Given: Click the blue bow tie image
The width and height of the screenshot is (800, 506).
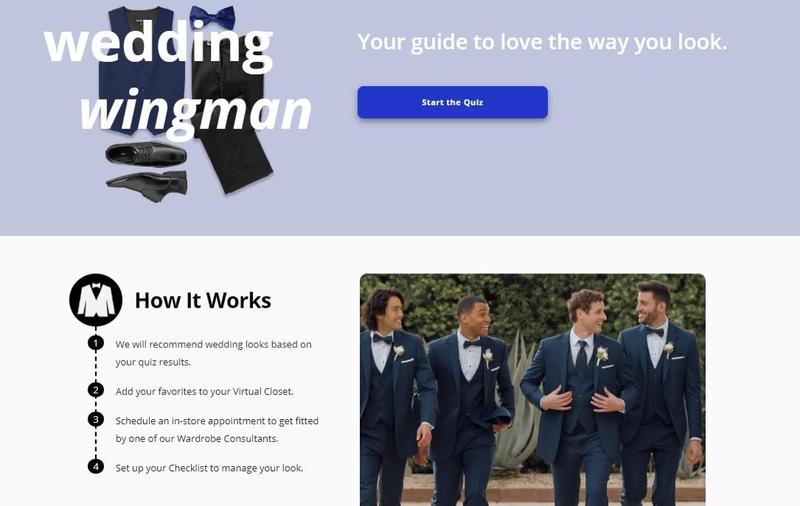Looking at the screenshot, I should (212, 17).
